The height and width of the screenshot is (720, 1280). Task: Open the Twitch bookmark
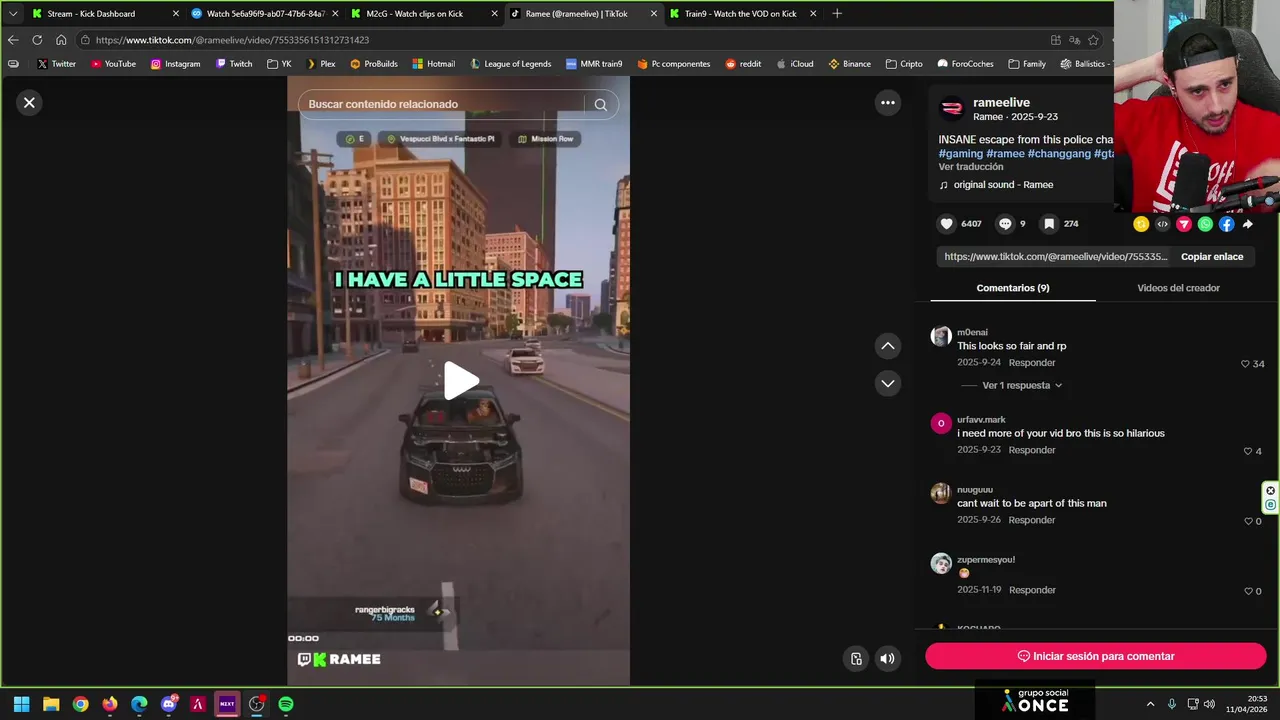point(234,64)
